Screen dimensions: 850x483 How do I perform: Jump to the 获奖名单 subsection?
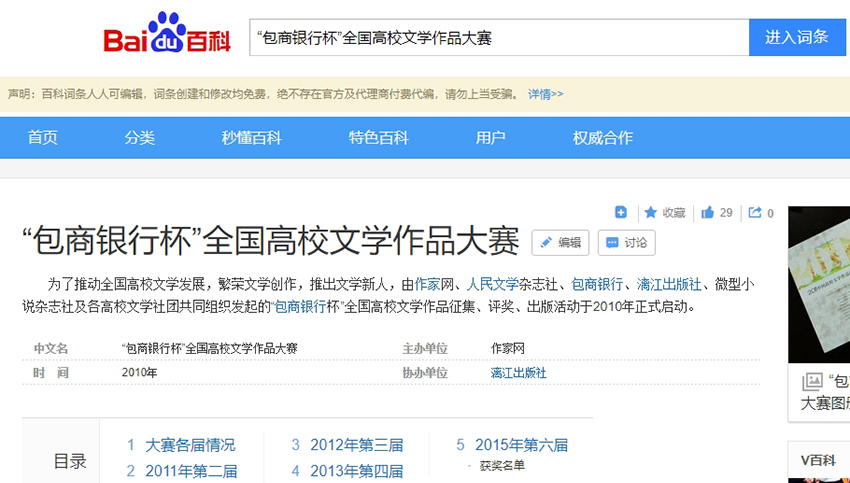click(x=502, y=466)
